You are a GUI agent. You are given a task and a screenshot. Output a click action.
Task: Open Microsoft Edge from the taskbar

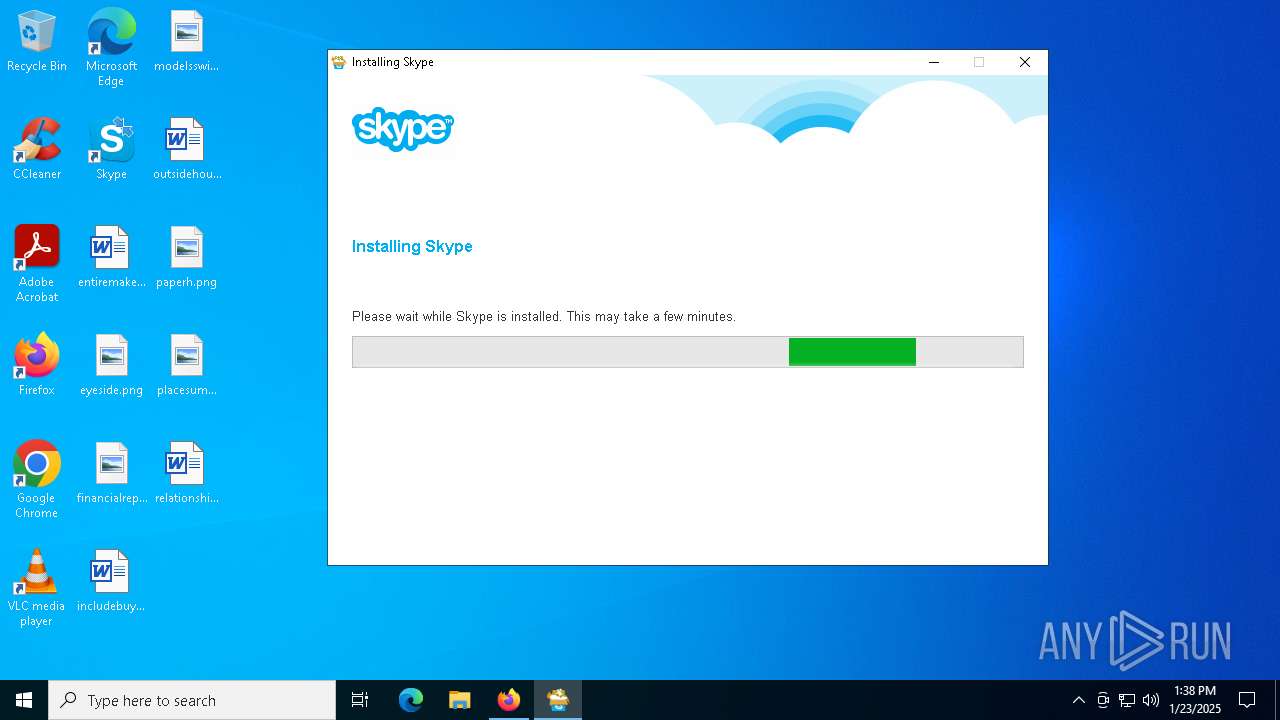[411, 700]
